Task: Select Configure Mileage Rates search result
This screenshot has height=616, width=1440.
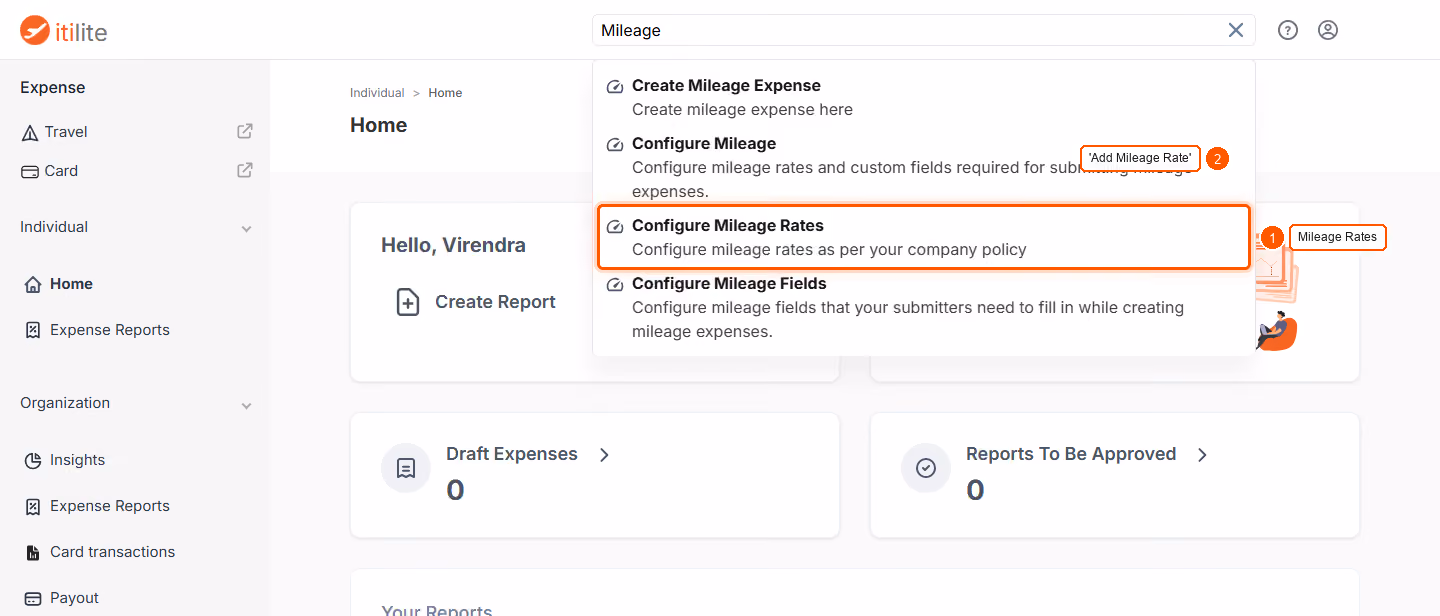Action: [924, 237]
